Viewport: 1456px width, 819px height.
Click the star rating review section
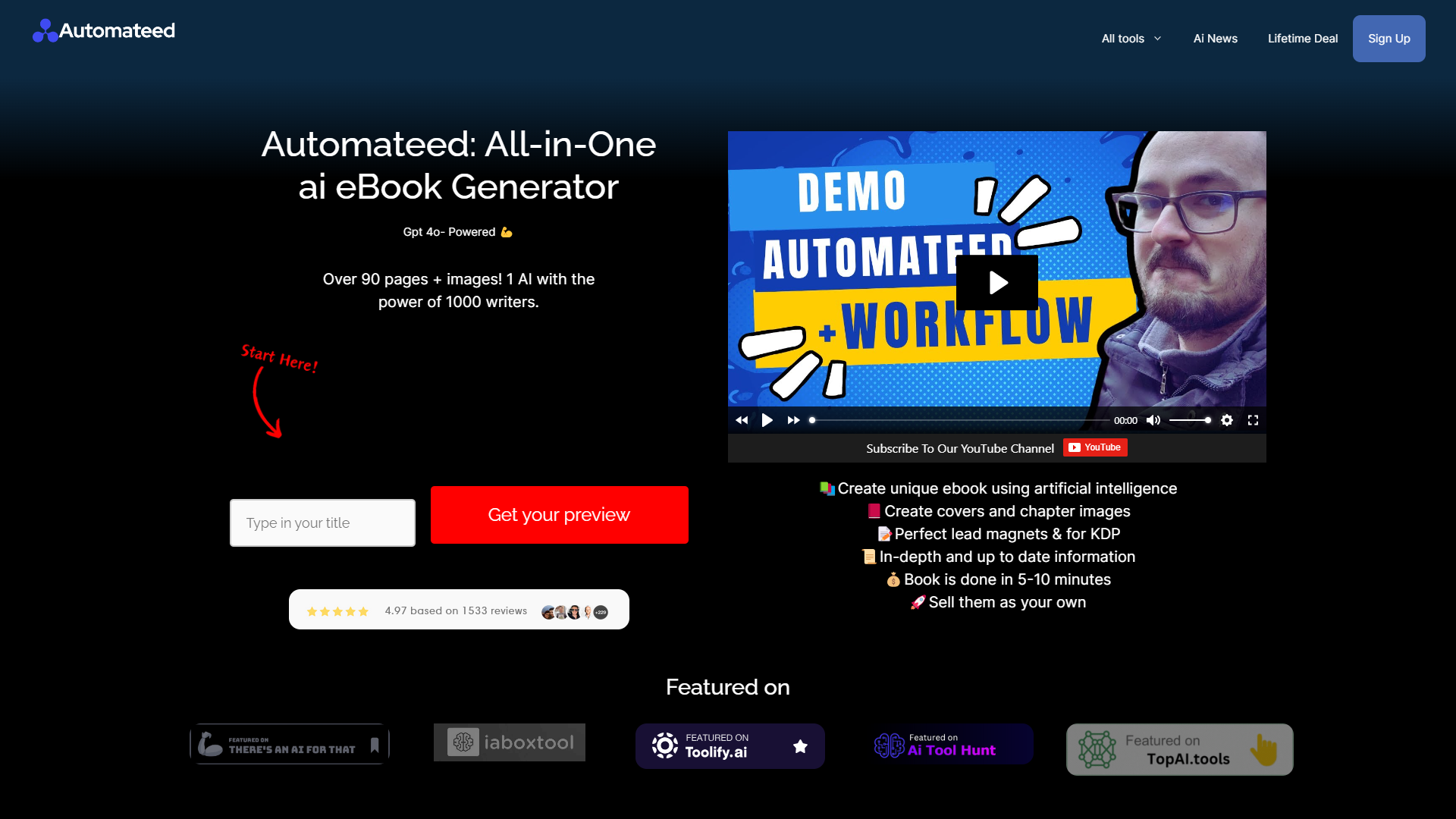458,611
